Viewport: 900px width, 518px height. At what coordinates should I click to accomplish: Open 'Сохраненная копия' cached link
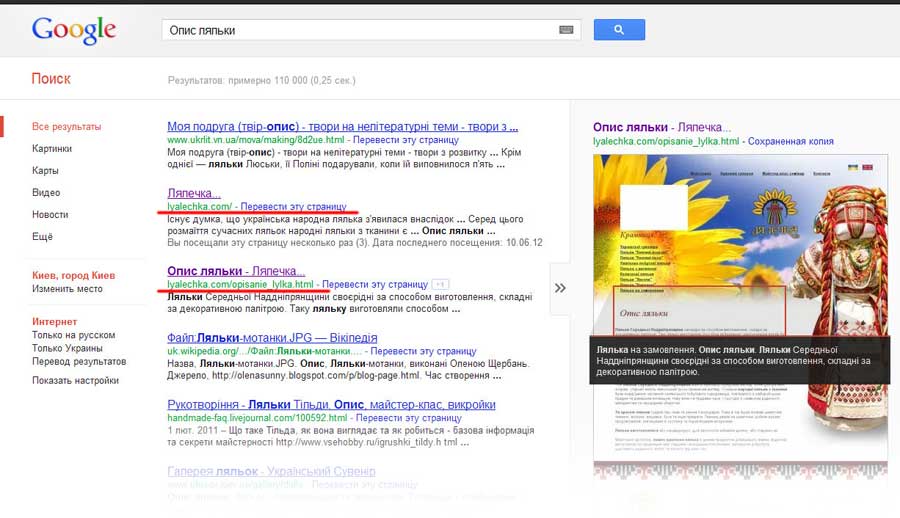790,141
